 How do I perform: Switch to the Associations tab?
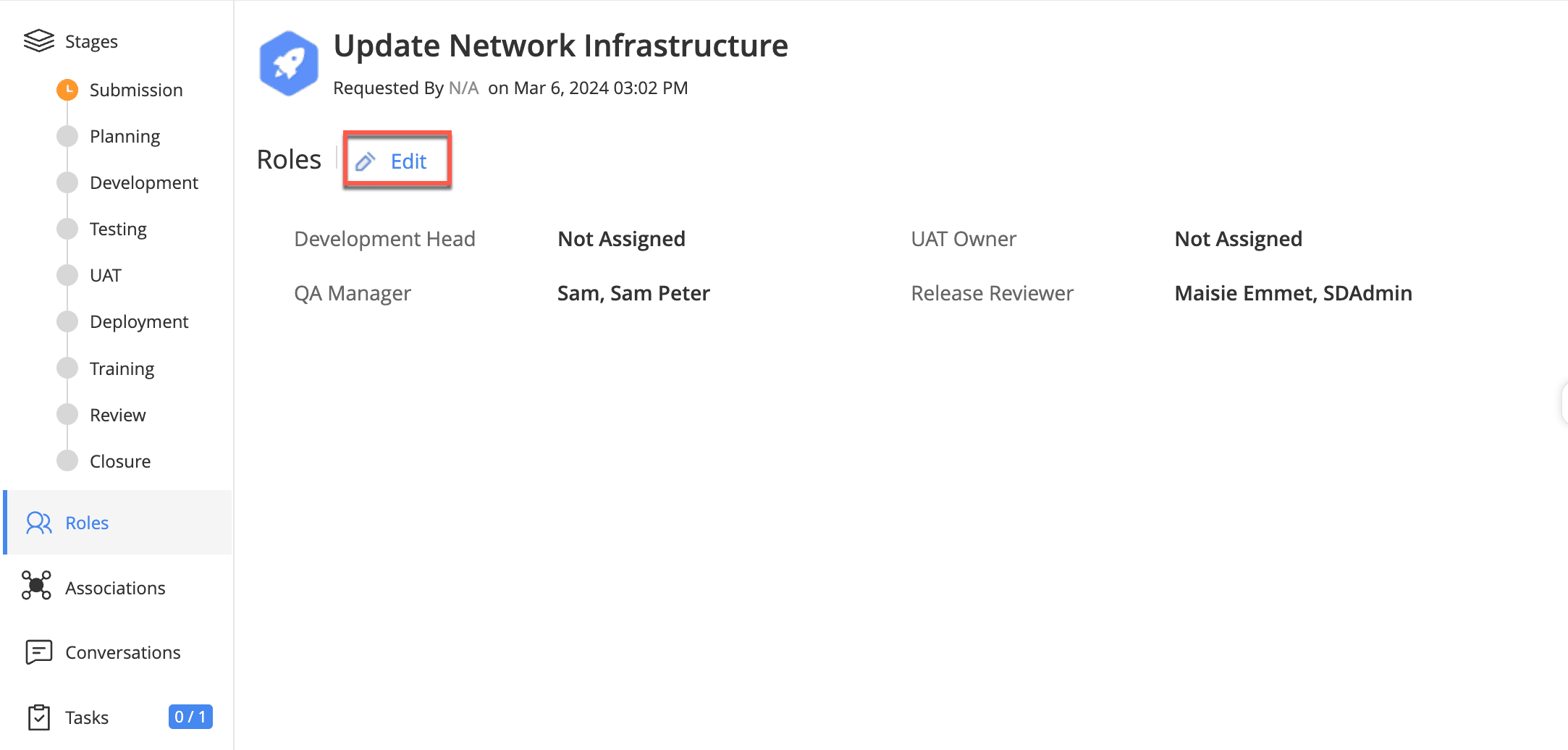point(115,589)
